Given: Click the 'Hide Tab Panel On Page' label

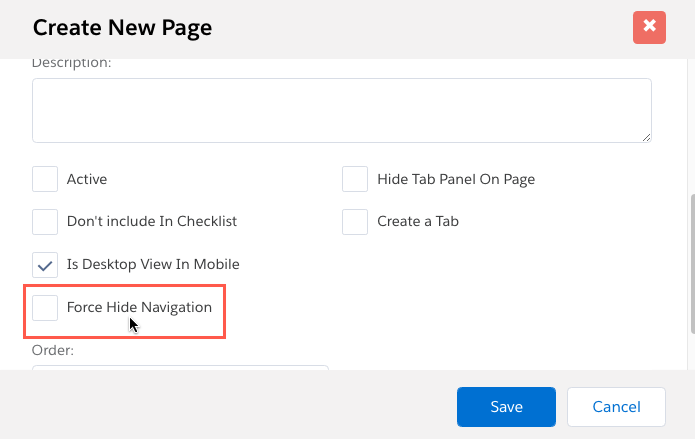Looking at the screenshot, I should [x=456, y=180].
